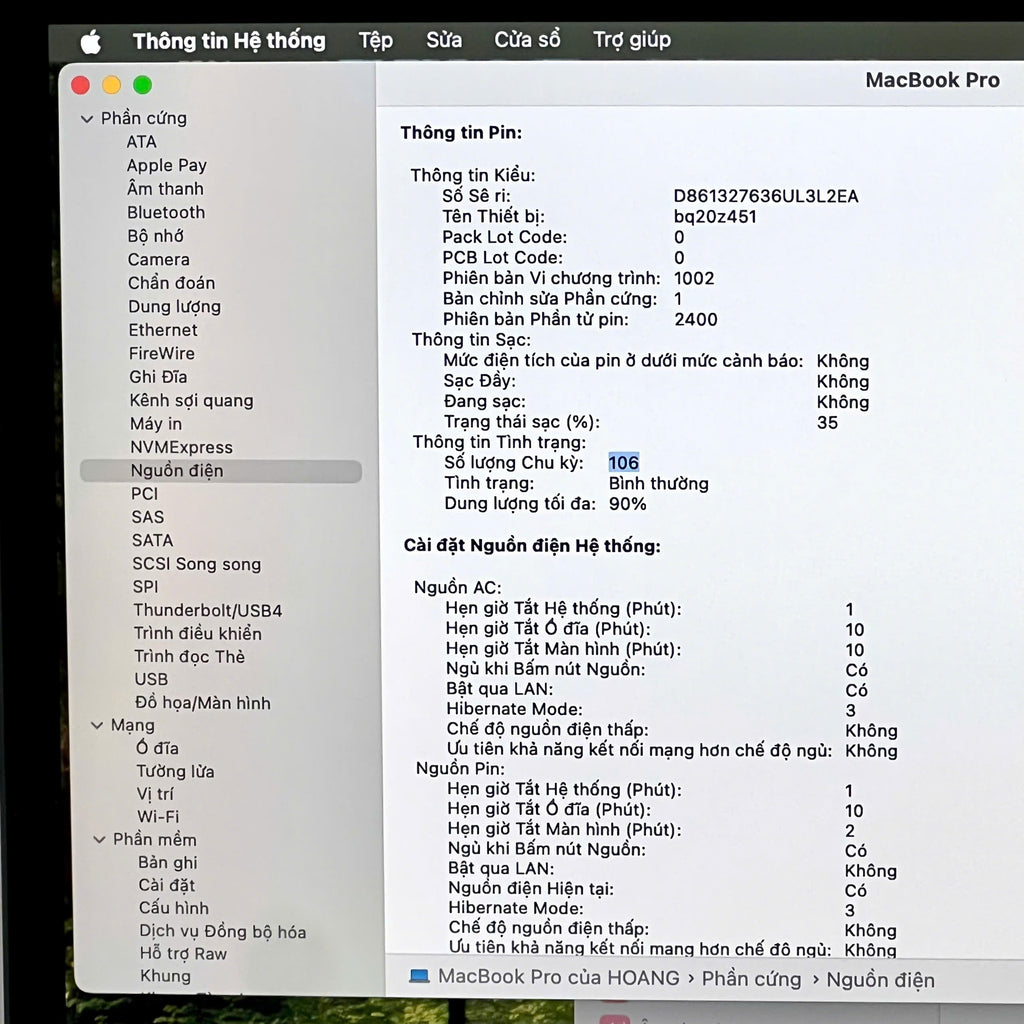Screen dimensions: 1024x1024
Task: Select Ethernet in the sidebar
Action: (163, 330)
